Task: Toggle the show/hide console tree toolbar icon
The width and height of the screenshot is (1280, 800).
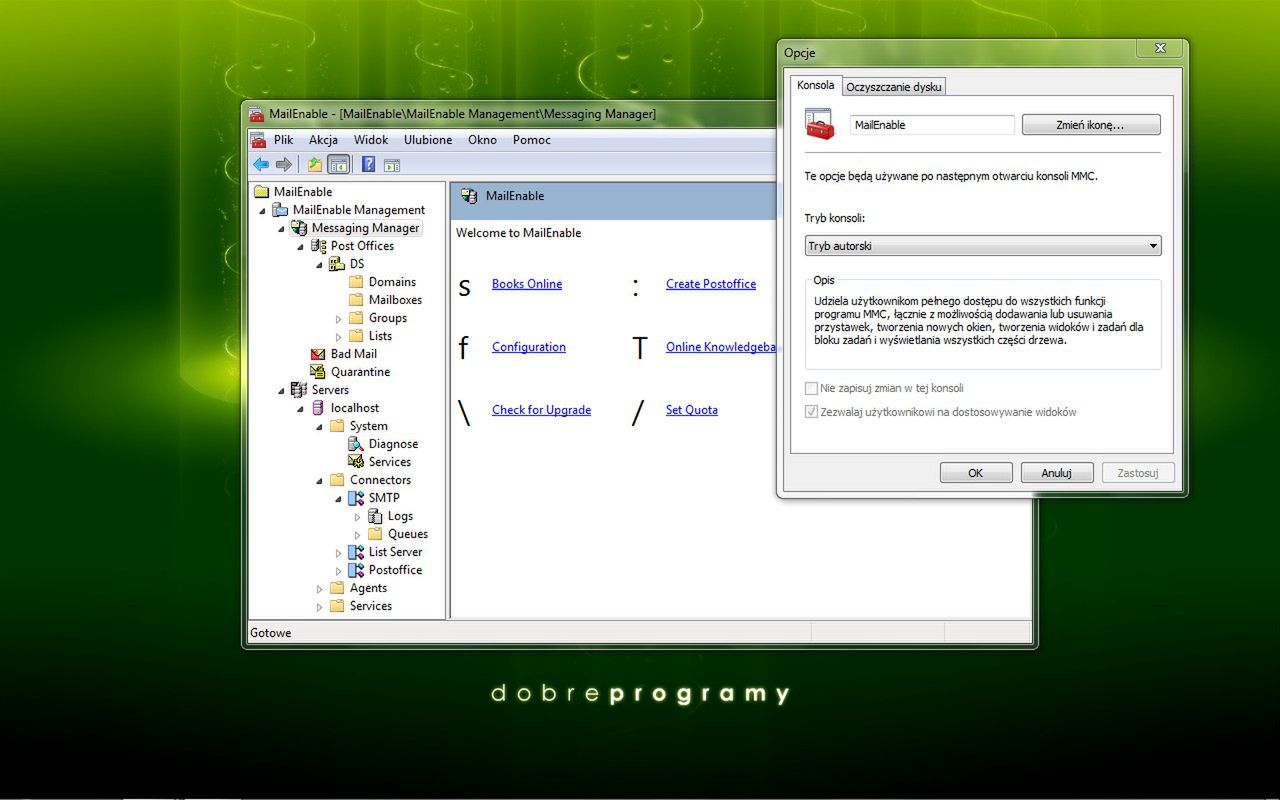Action: coord(338,164)
